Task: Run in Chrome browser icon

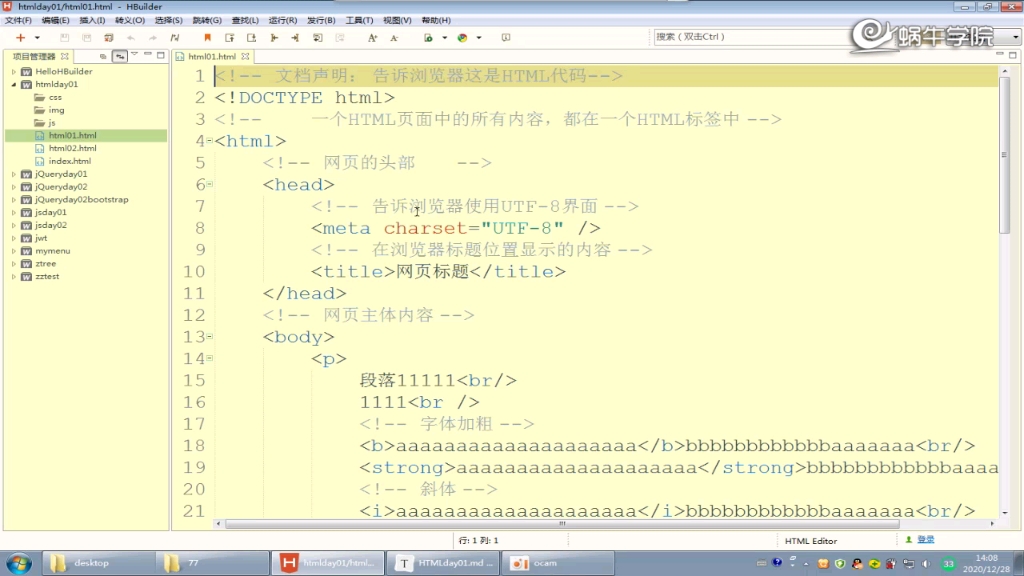Action: tap(462, 37)
